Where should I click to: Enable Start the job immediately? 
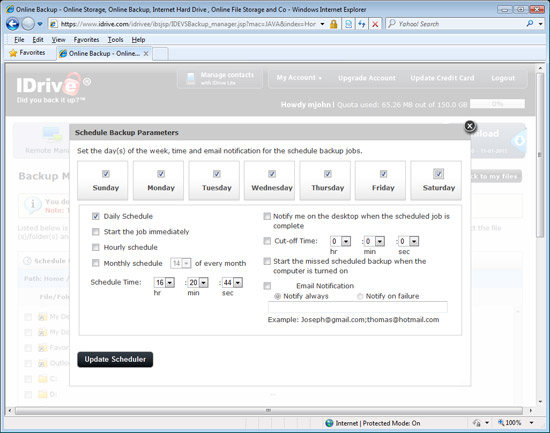pyautogui.click(x=95, y=232)
